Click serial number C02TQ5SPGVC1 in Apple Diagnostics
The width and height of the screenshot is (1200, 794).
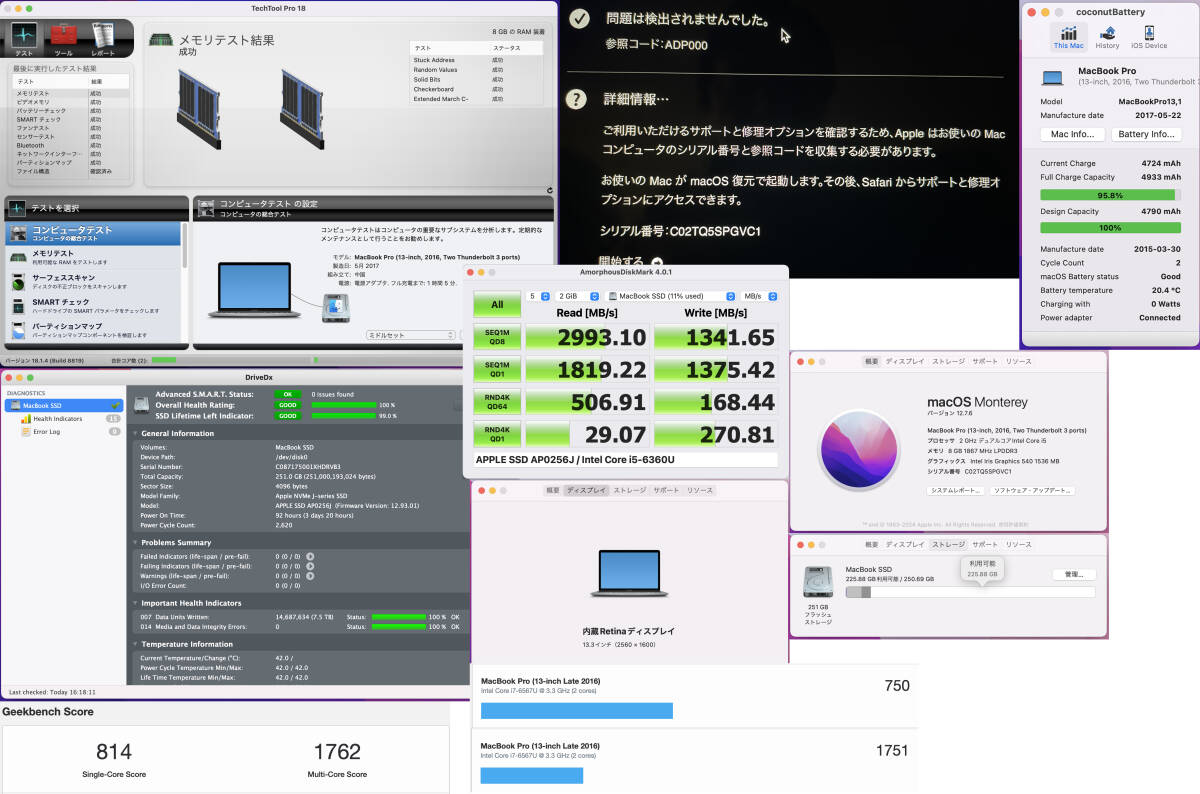click(715, 231)
